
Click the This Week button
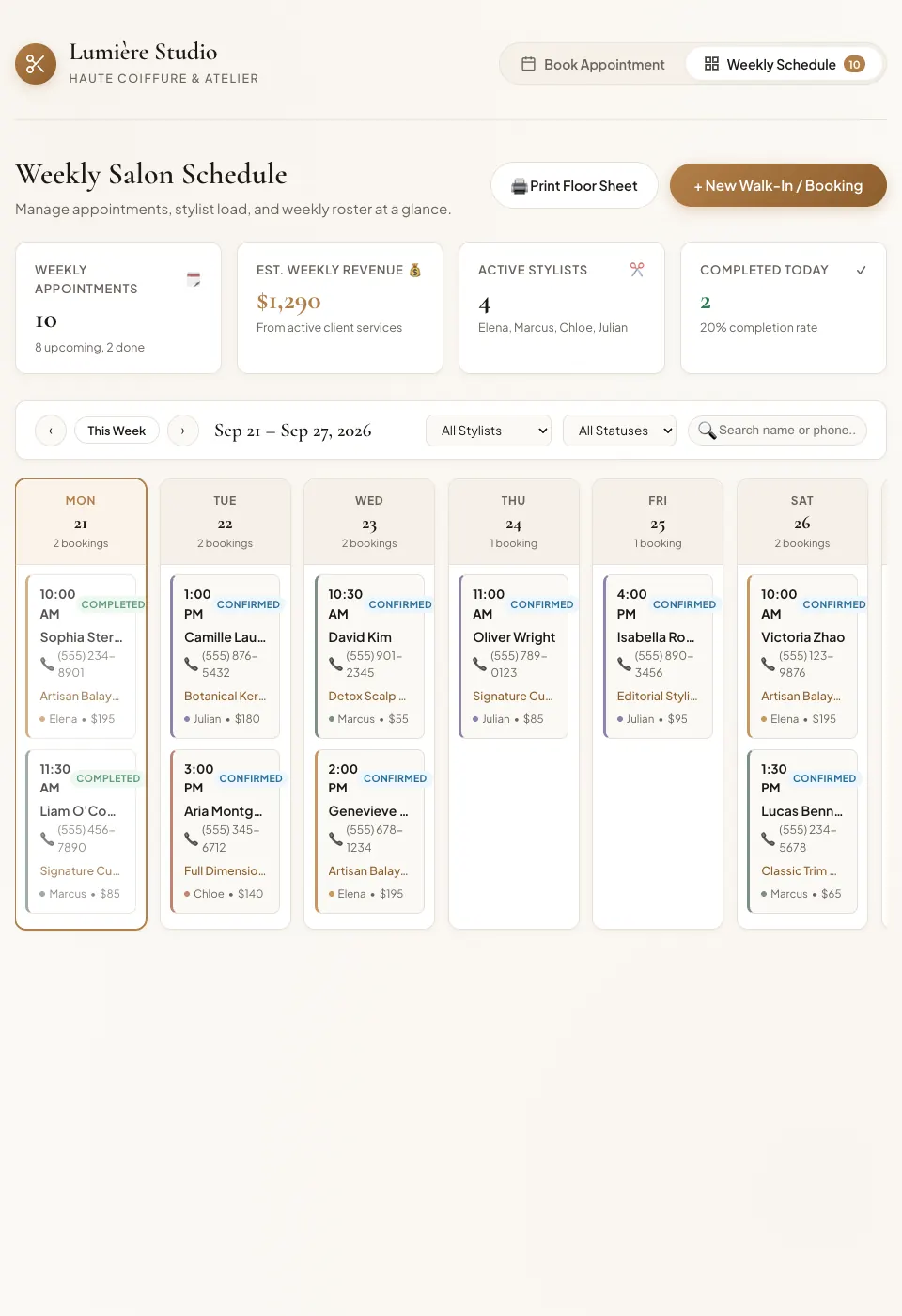click(117, 431)
